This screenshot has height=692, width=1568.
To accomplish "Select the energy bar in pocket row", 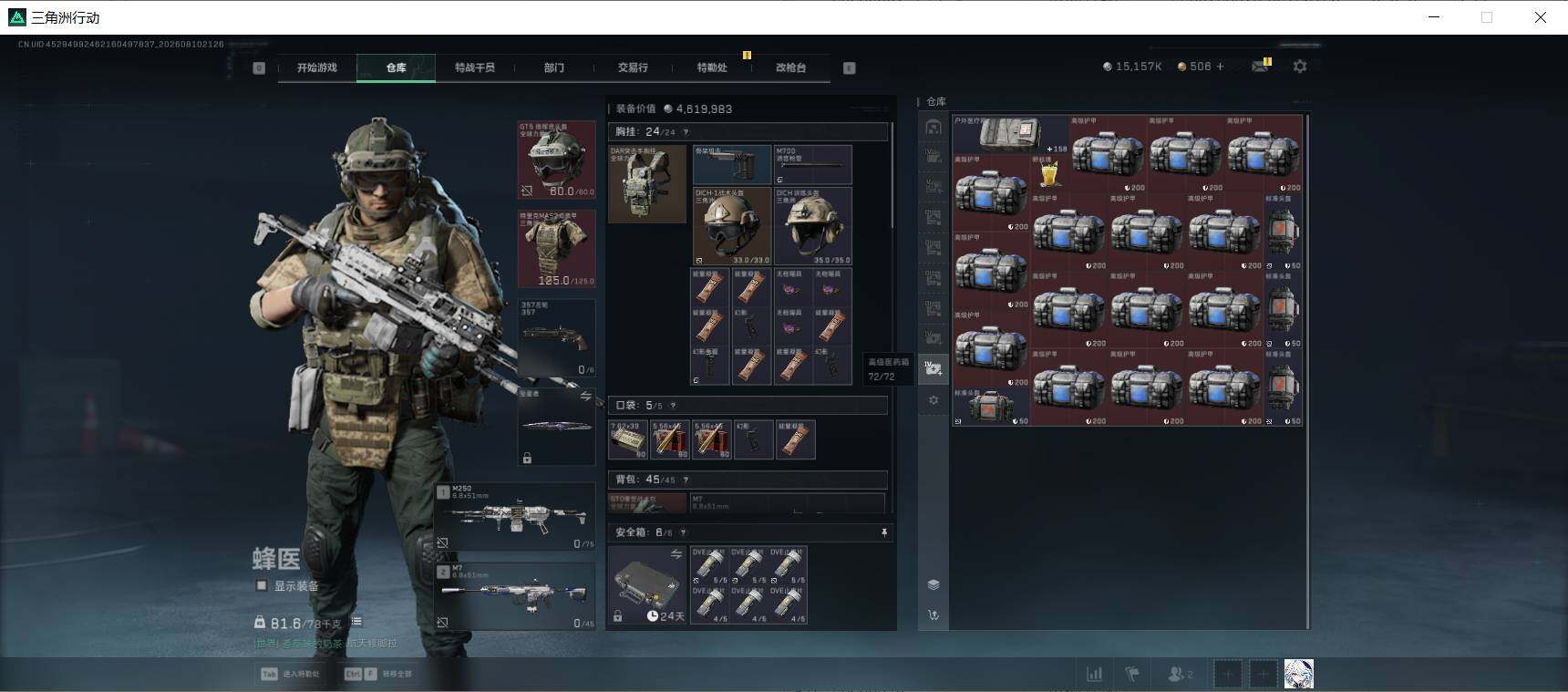I will coord(796,439).
